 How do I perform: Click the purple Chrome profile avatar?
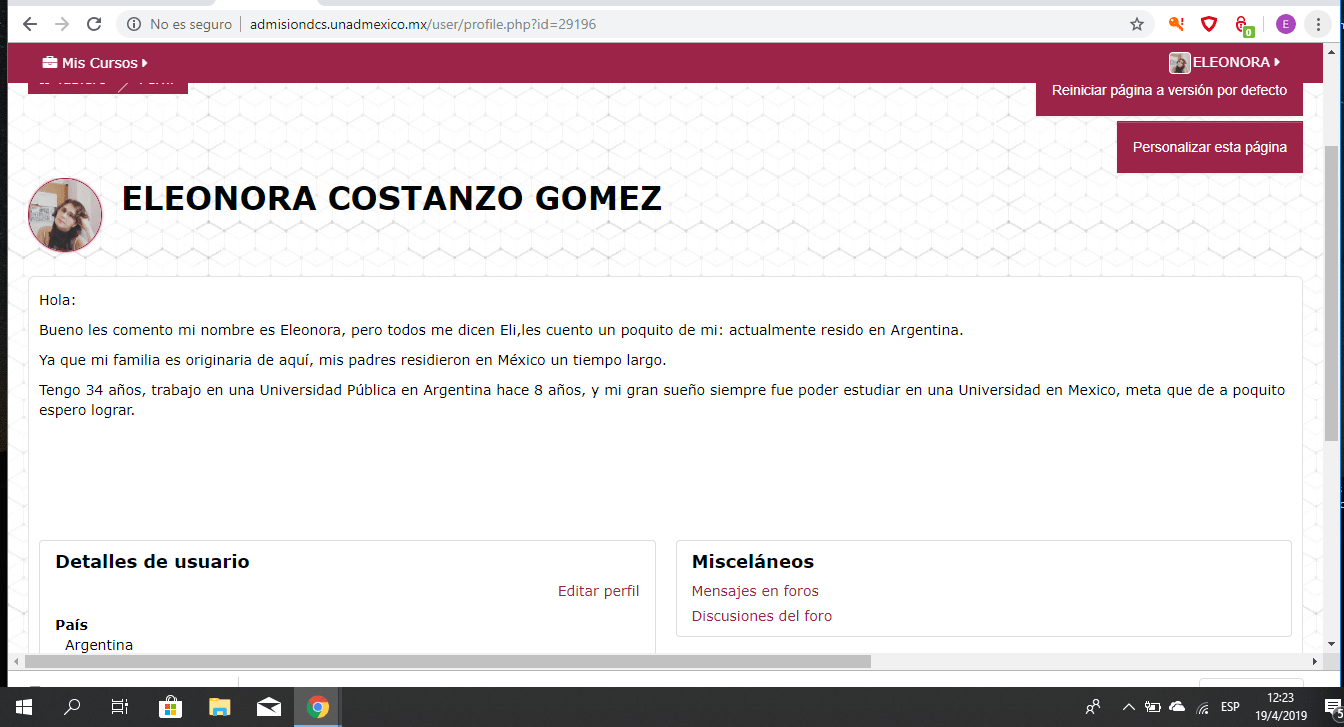[1285, 24]
